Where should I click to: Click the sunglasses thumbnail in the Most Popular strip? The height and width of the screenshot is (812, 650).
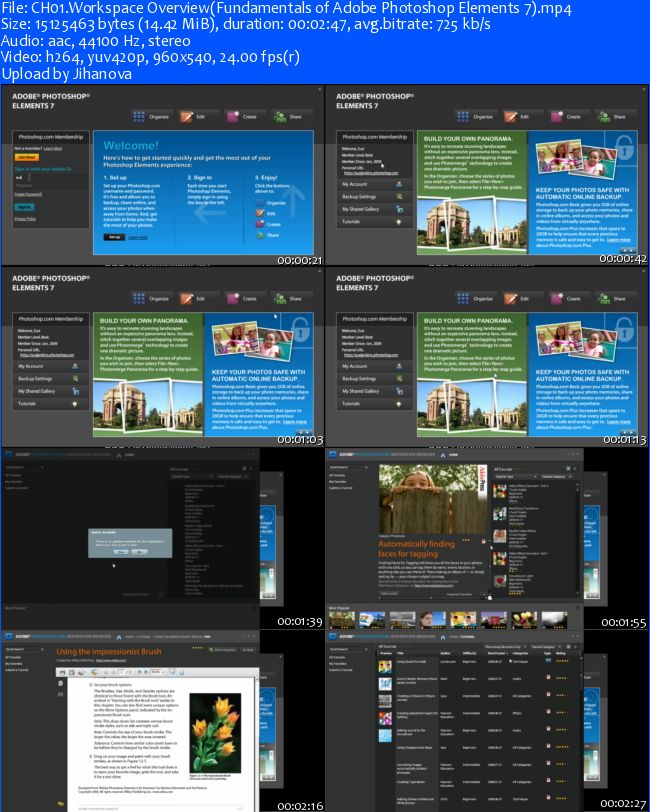tap(463, 619)
